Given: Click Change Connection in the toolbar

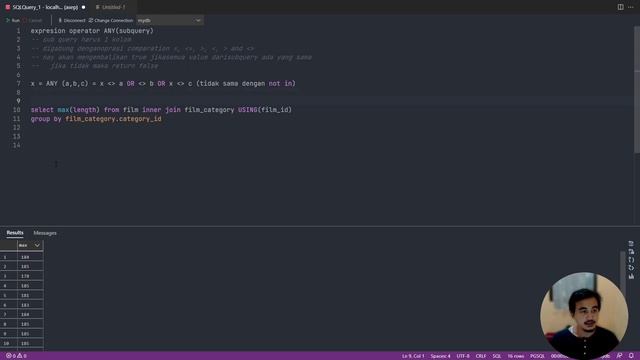Looking at the screenshot, I should [111, 20].
